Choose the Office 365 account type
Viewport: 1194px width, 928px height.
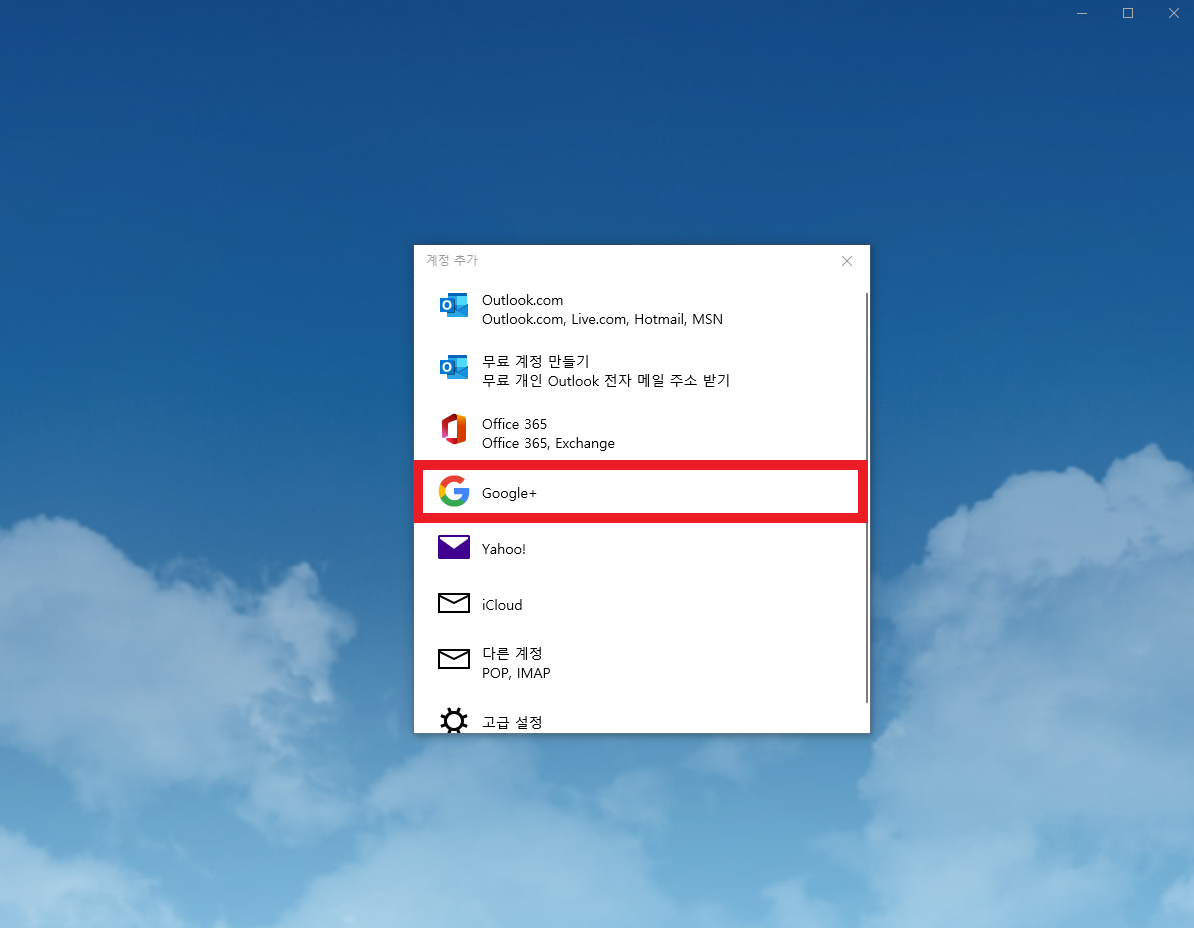tap(640, 432)
